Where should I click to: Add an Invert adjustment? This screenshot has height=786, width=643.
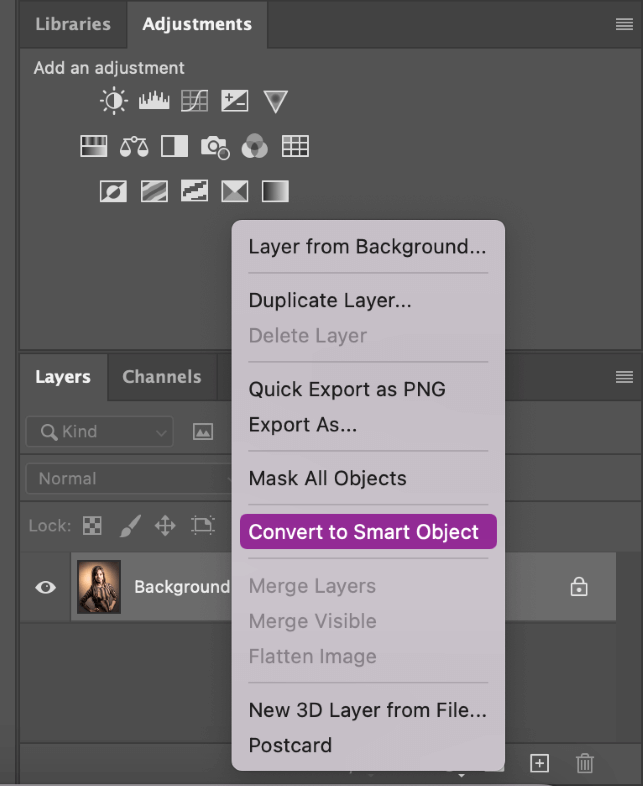(113, 191)
